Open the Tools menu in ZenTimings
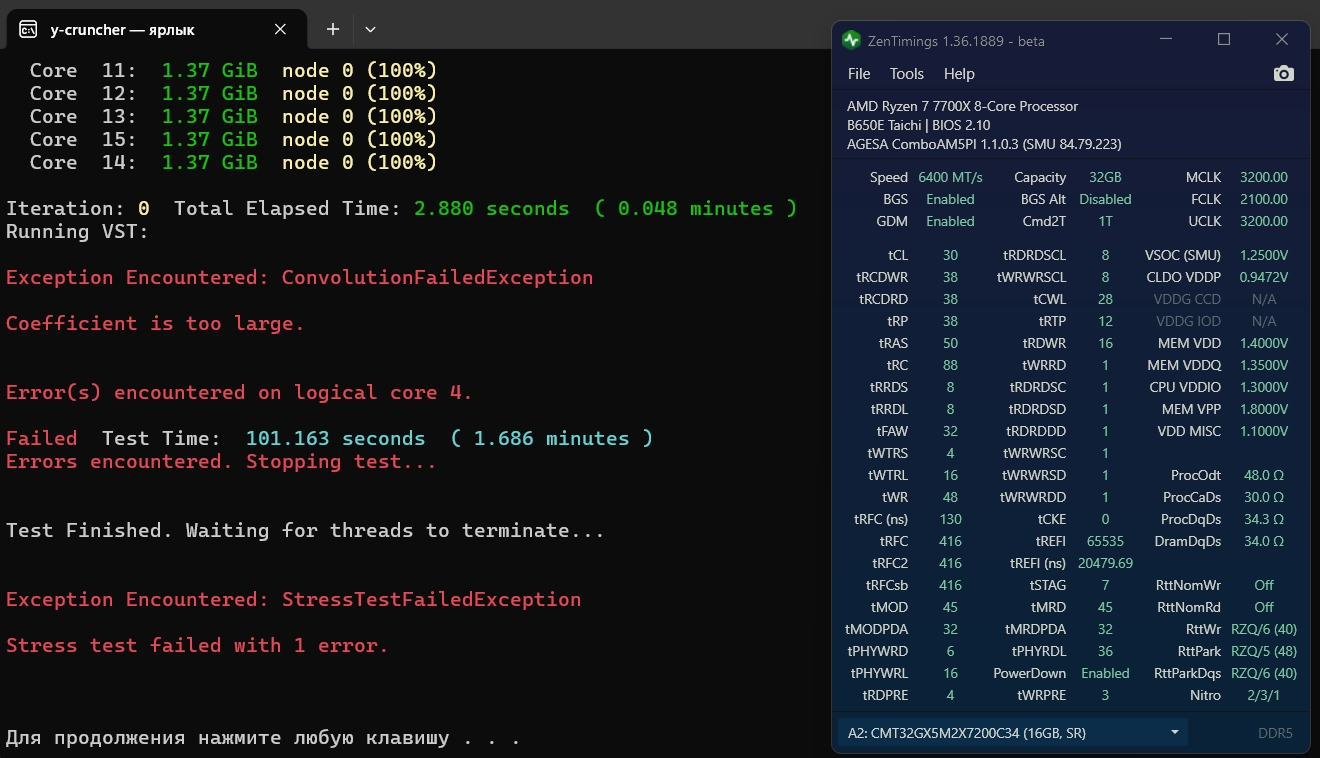This screenshot has height=758, width=1320. click(906, 74)
